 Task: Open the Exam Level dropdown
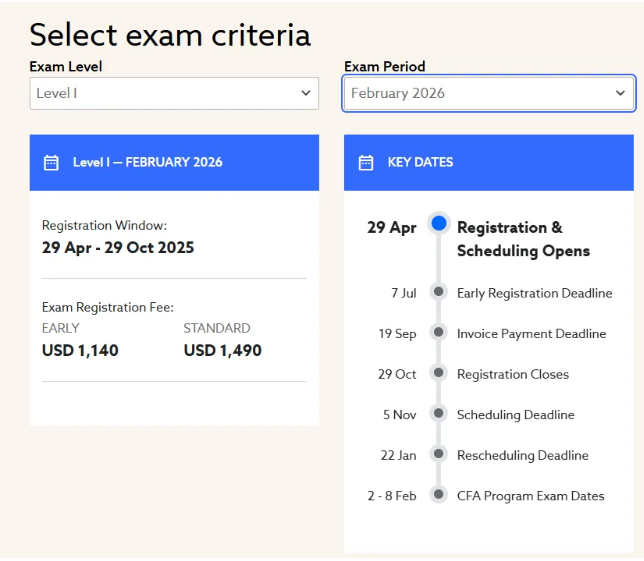pos(174,93)
